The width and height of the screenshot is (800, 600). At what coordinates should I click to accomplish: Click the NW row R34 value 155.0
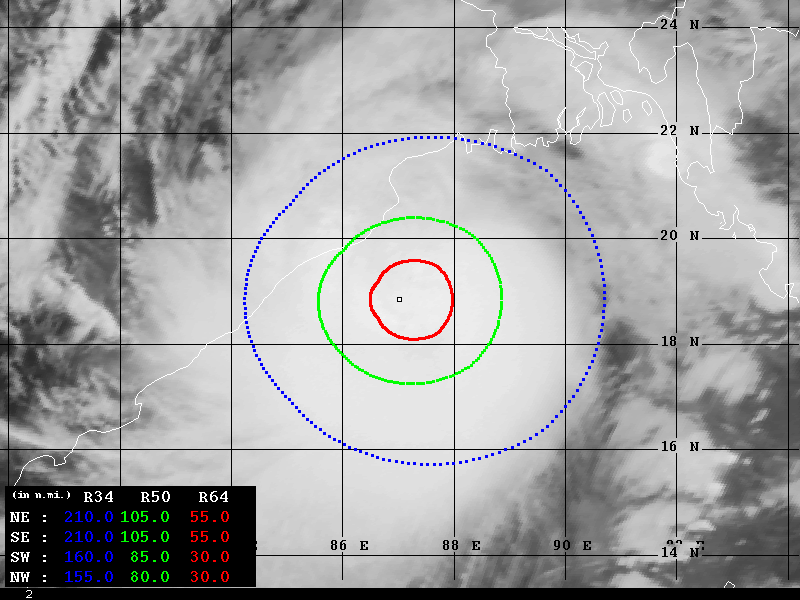(89, 577)
